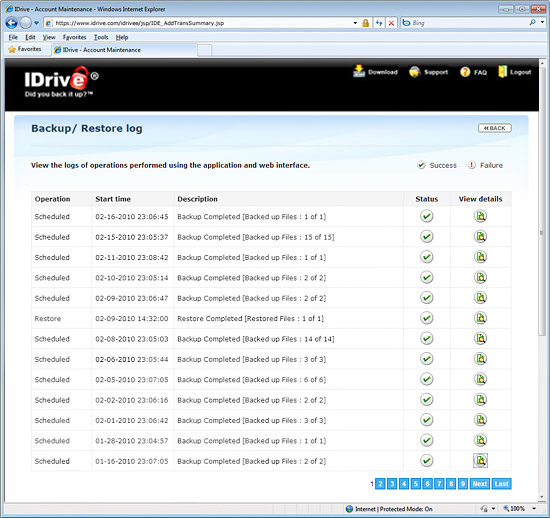The image size is (550, 518).
Task: Click the Next page button
Action: click(479, 484)
